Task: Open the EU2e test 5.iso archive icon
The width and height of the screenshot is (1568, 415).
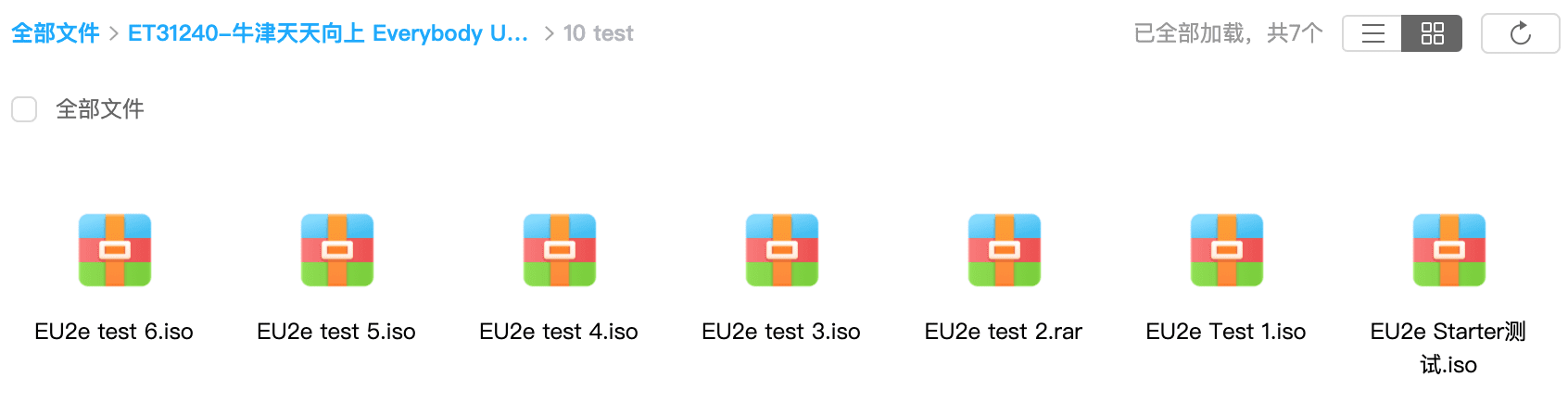Action: click(x=337, y=250)
